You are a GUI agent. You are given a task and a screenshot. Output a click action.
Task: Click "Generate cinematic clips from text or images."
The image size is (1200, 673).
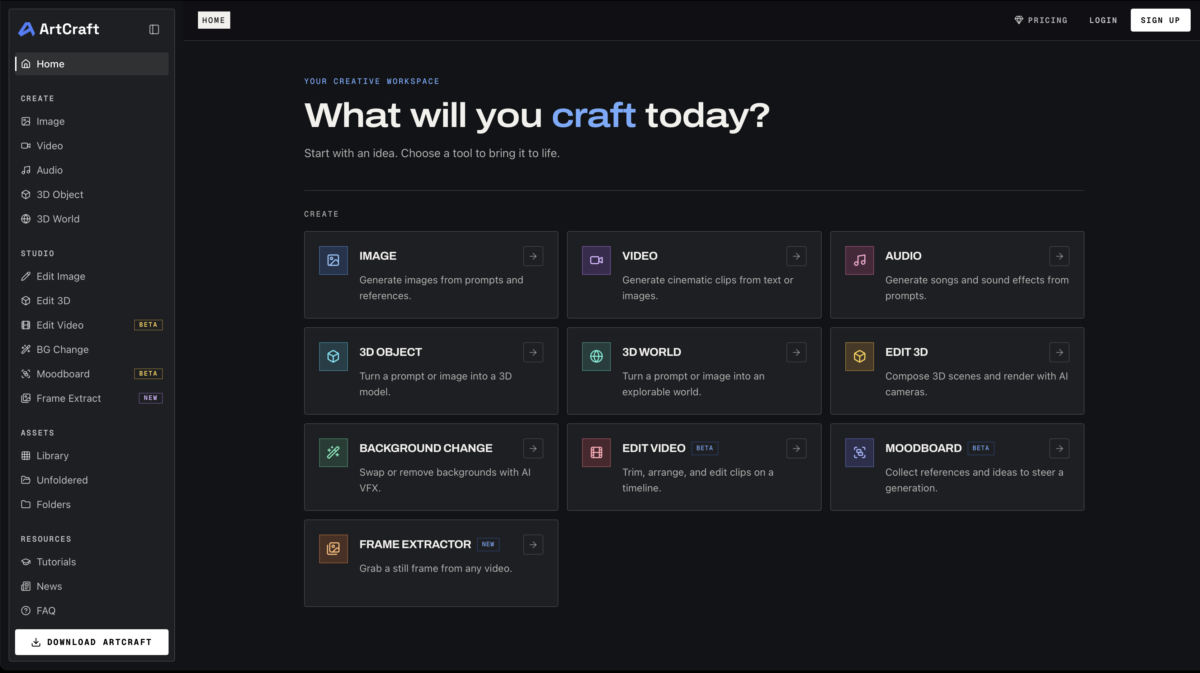pos(708,288)
